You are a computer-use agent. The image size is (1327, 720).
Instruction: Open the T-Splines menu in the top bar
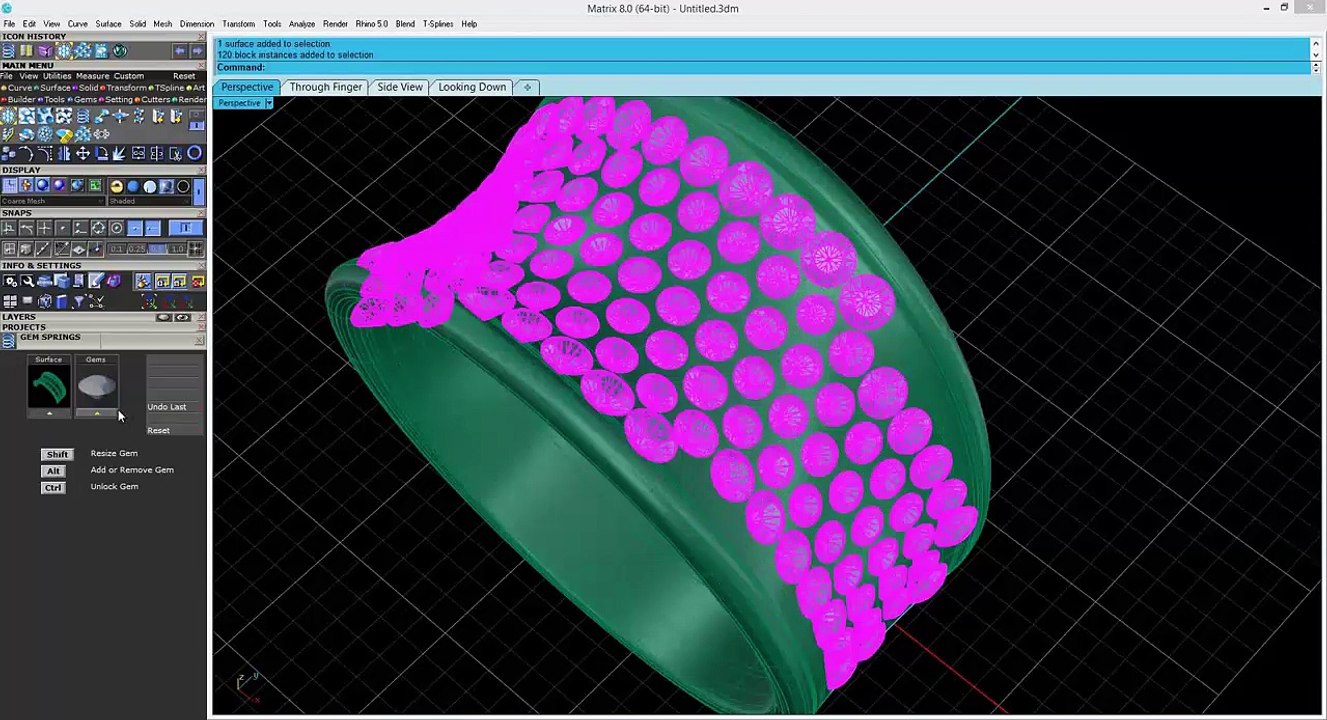point(437,24)
